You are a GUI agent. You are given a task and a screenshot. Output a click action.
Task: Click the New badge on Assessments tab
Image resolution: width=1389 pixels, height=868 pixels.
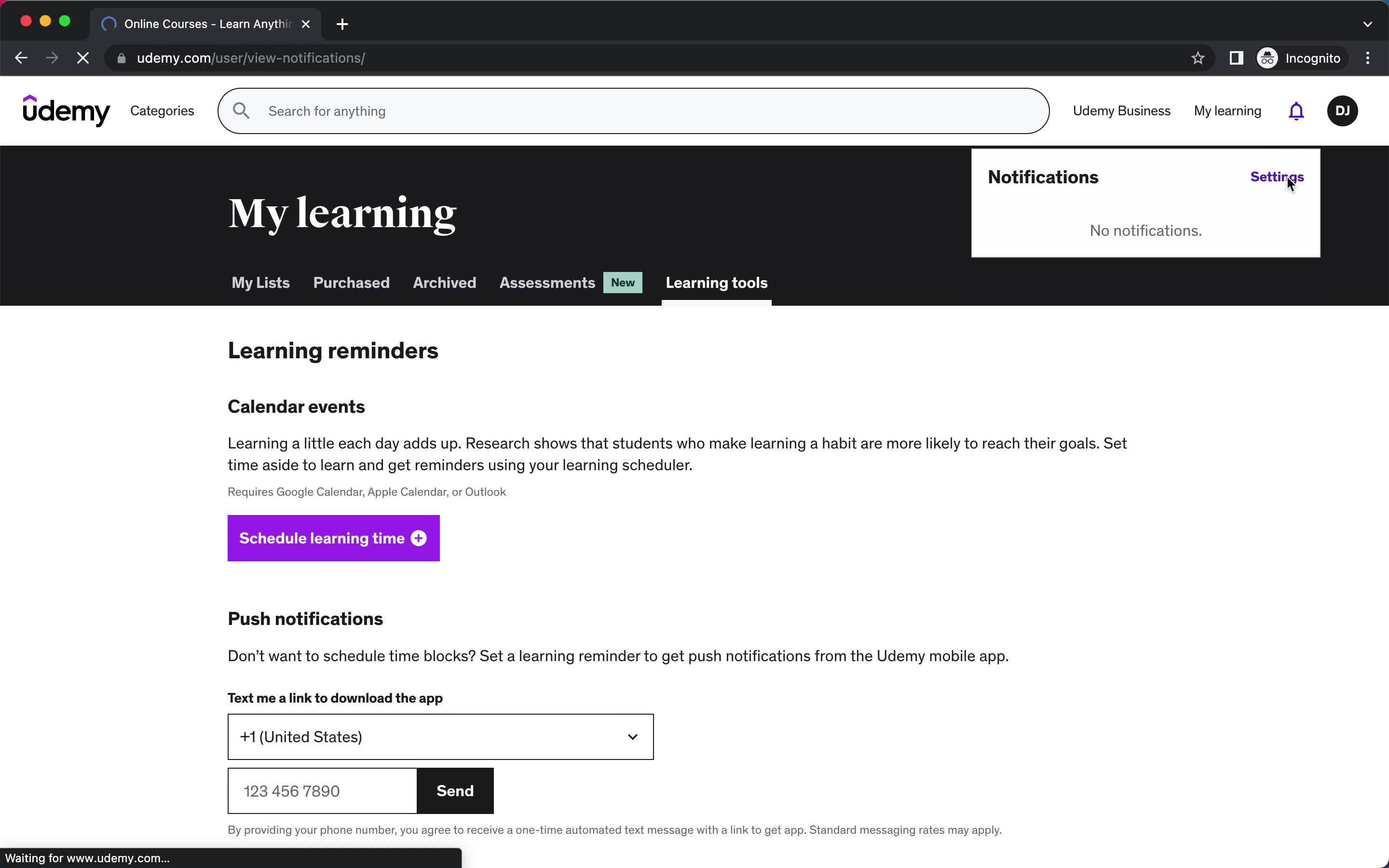click(622, 282)
